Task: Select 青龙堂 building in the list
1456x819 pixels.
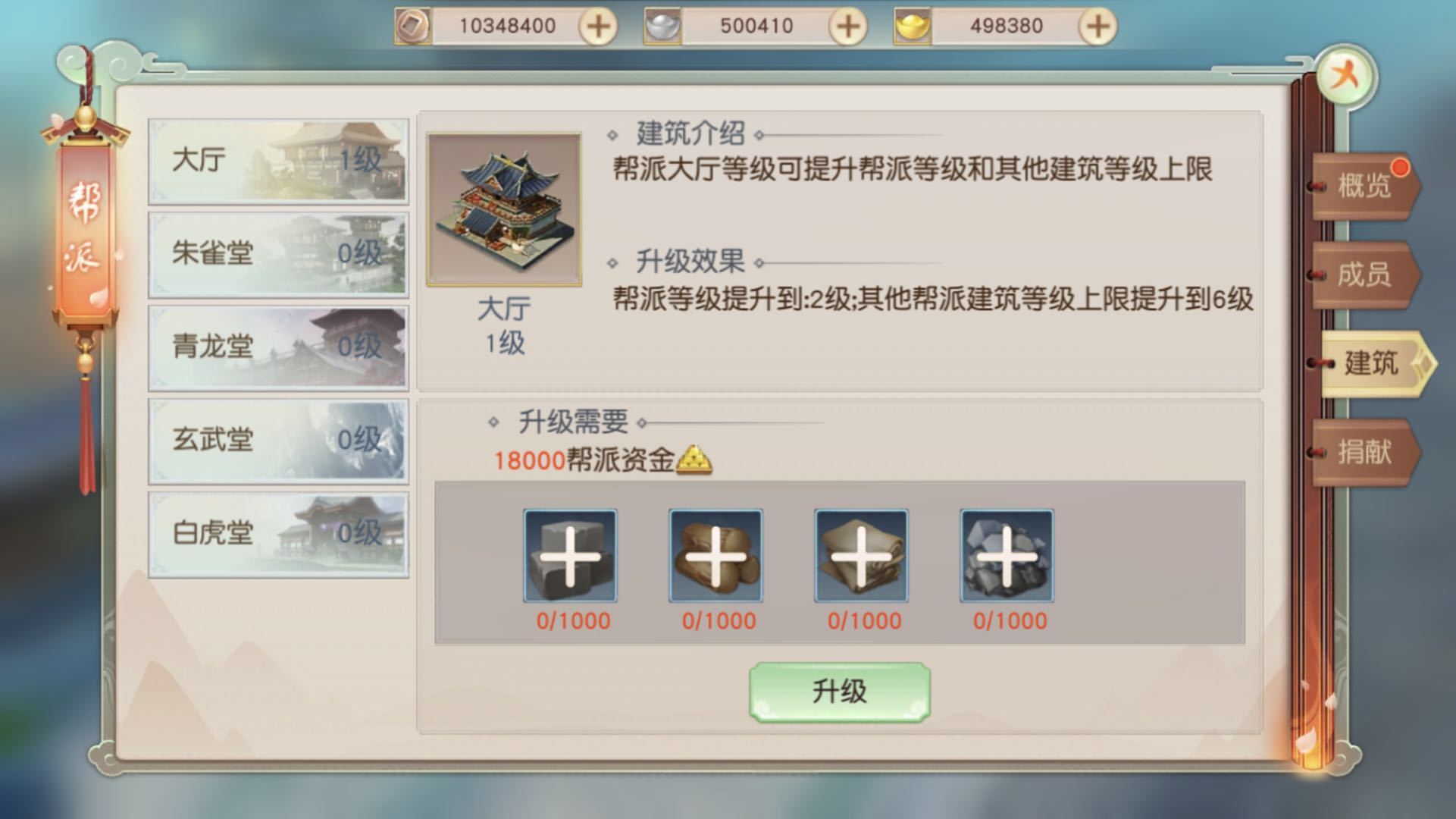Action: (x=278, y=347)
